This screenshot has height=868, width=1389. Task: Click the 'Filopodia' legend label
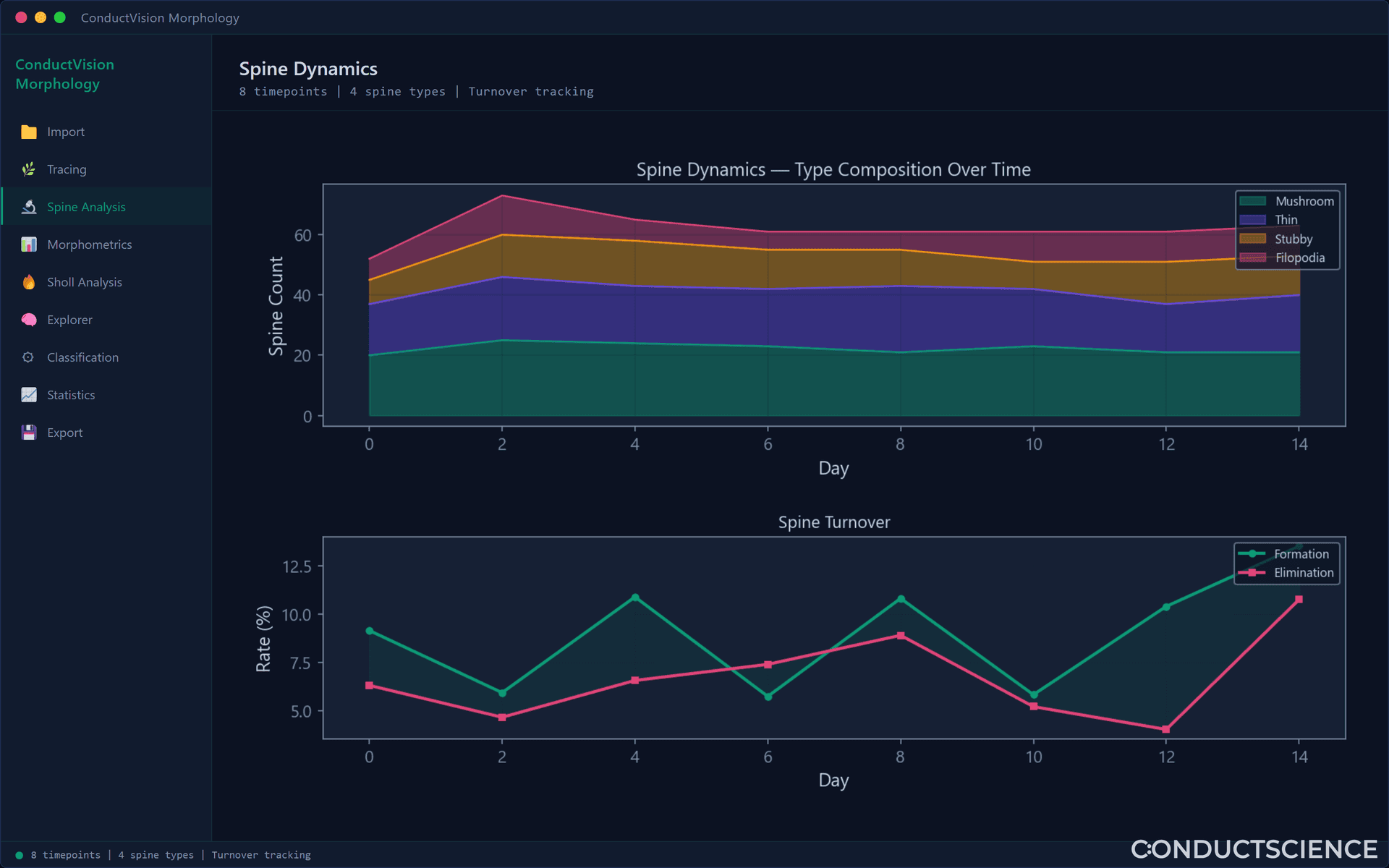pyautogui.click(x=1300, y=258)
